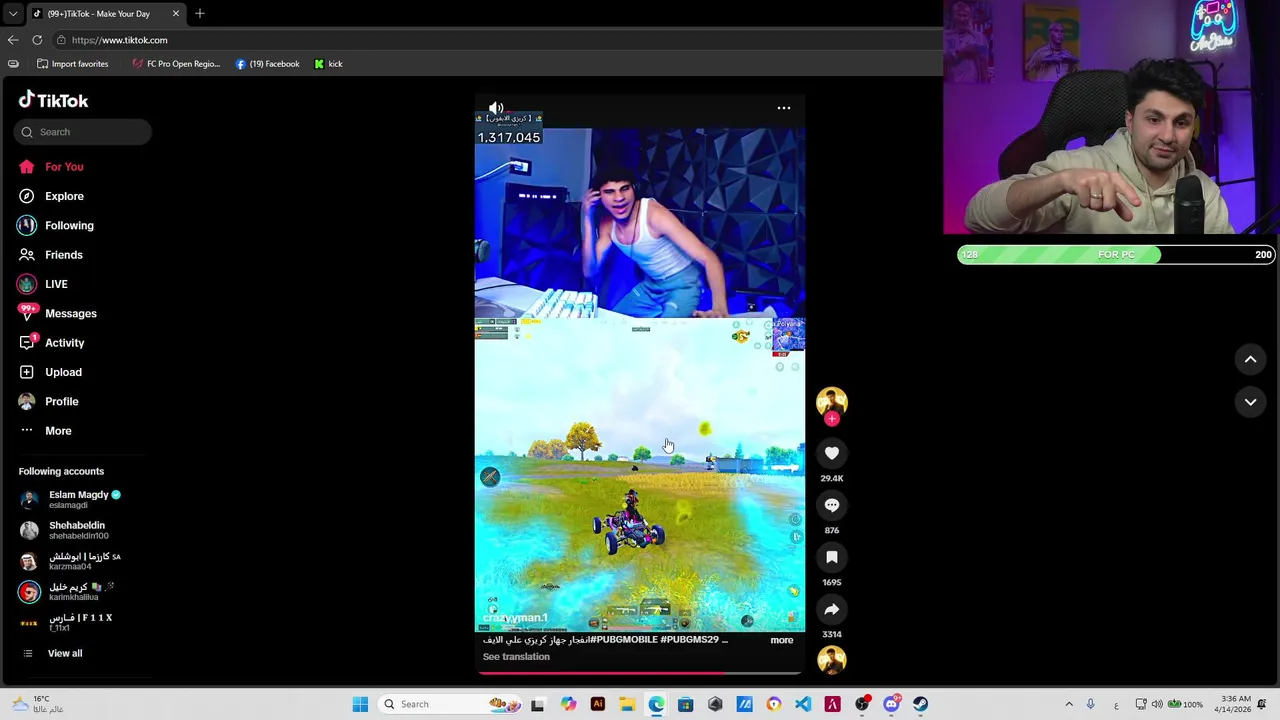Go back in the browser

12,40
